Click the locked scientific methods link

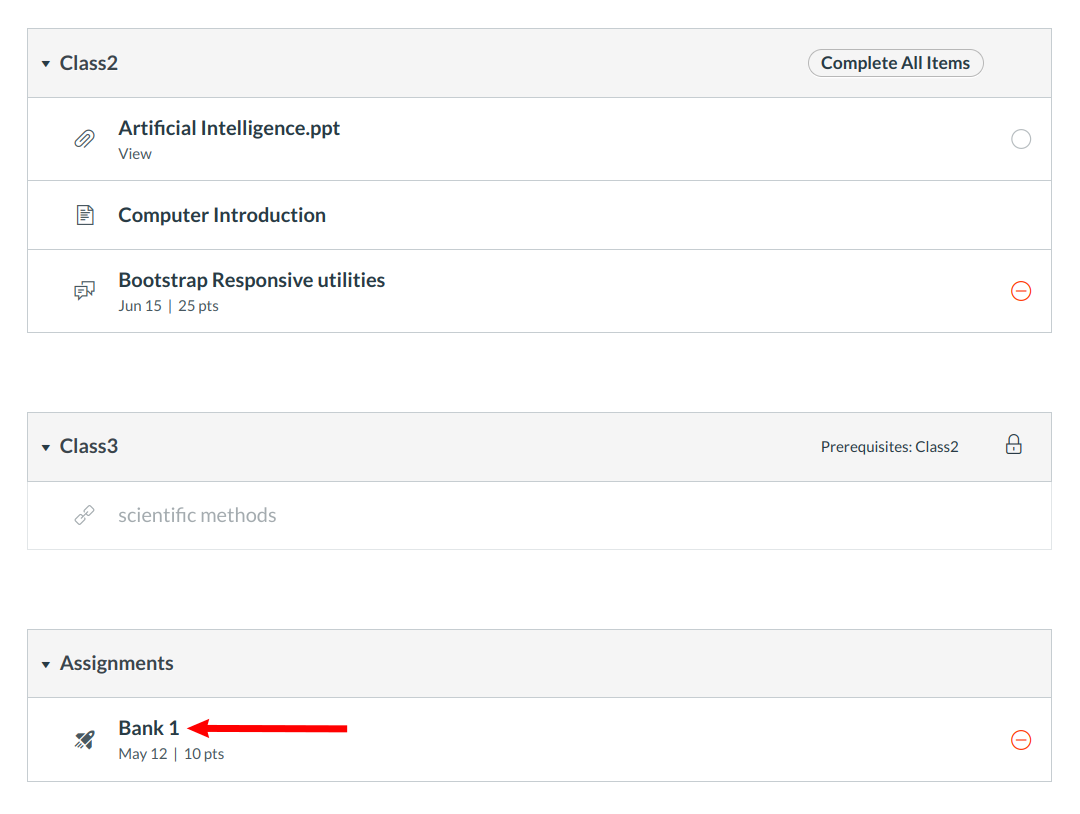point(197,516)
